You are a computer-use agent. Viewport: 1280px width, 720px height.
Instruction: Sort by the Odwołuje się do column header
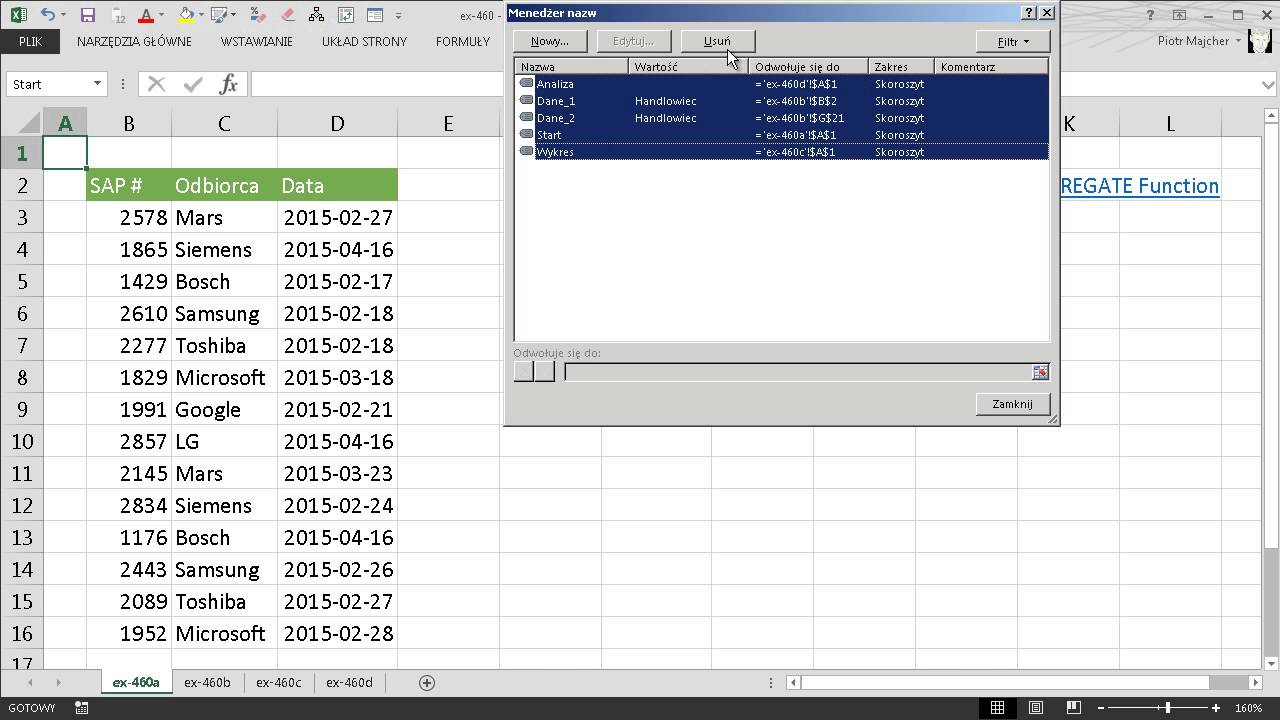pos(809,67)
